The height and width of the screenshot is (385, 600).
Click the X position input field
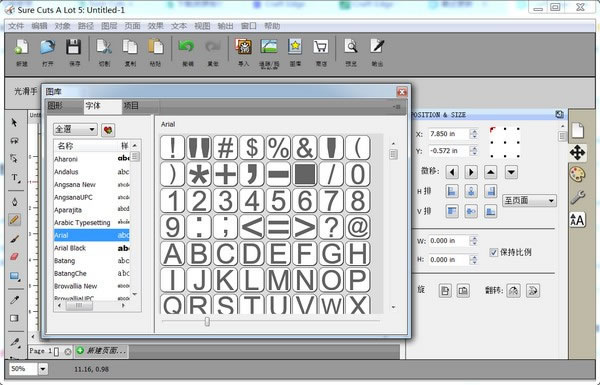[449, 134]
